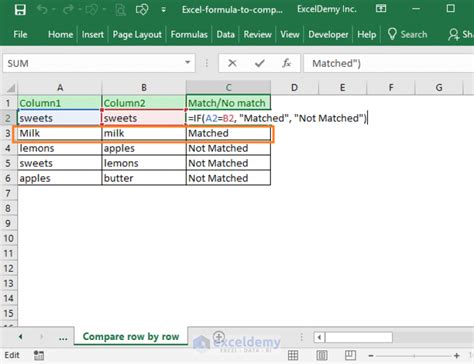Select the Compare row by row sheet tab
This screenshot has width=474, height=364.
click(131, 337)
